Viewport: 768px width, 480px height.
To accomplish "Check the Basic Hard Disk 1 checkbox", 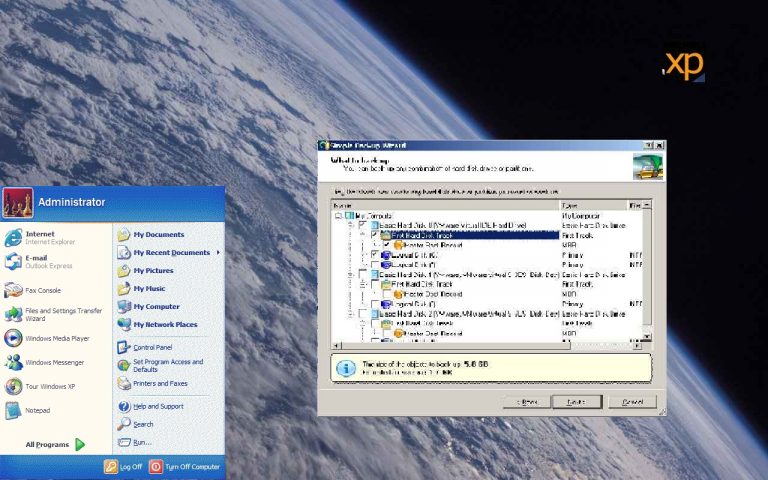I will coord(362,274).
